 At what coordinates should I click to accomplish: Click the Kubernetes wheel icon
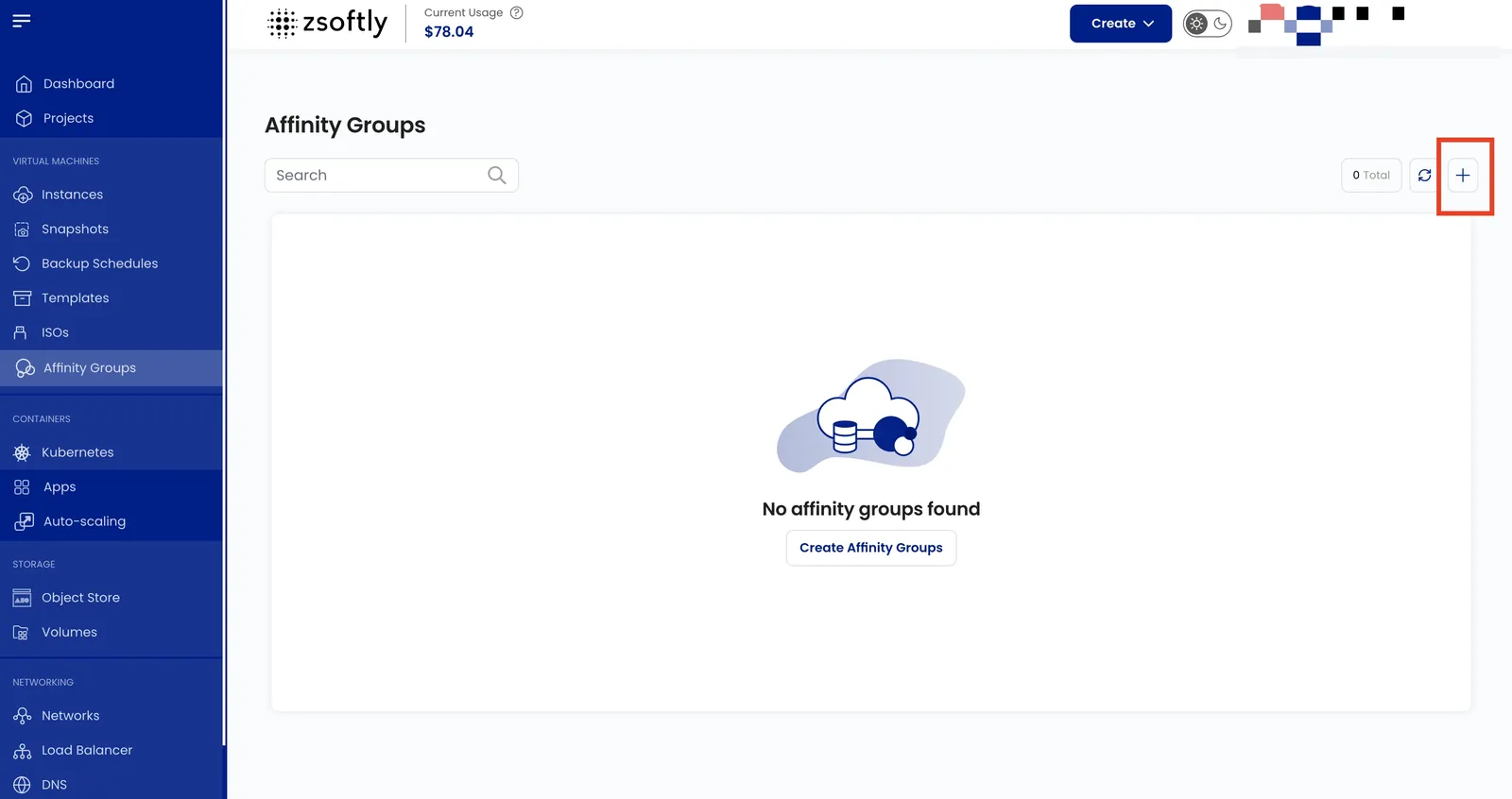coord(22,452)
